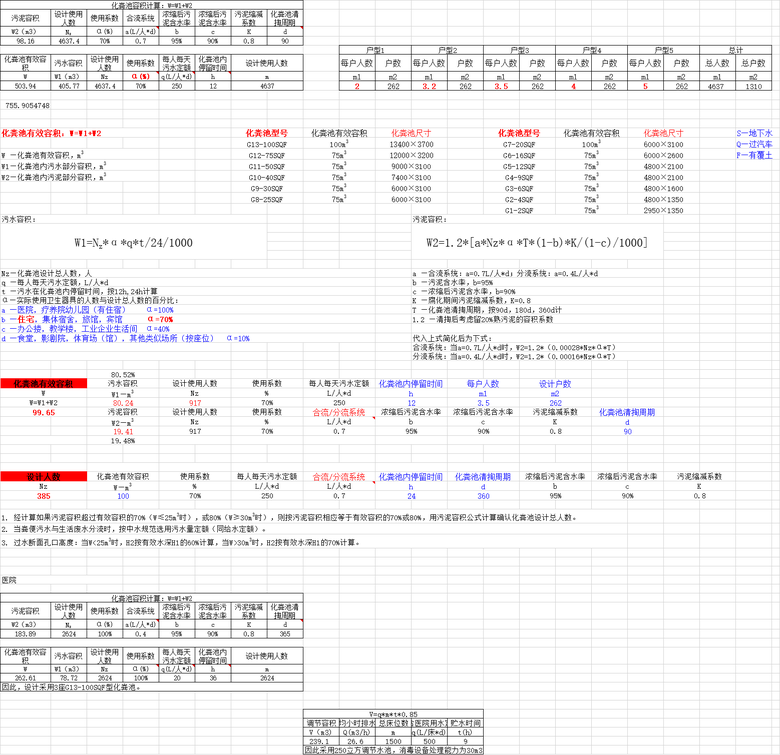This screenshot has width=780, height=755.
Task: Select the blue S—地下水 legend text
Action: coord(755,132)
